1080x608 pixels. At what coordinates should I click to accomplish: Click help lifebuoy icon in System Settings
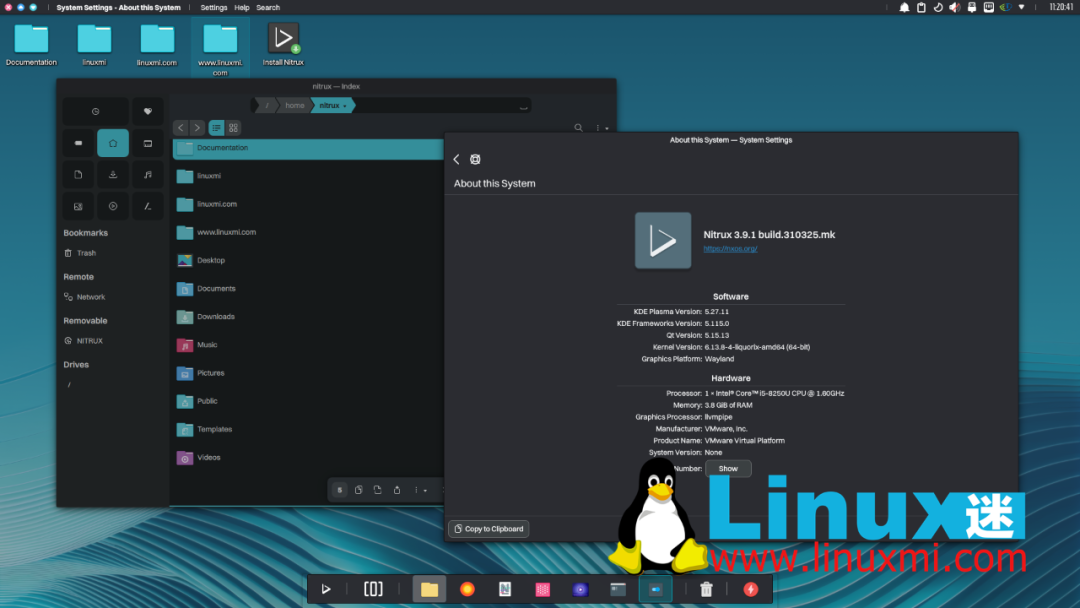point(475,160)
